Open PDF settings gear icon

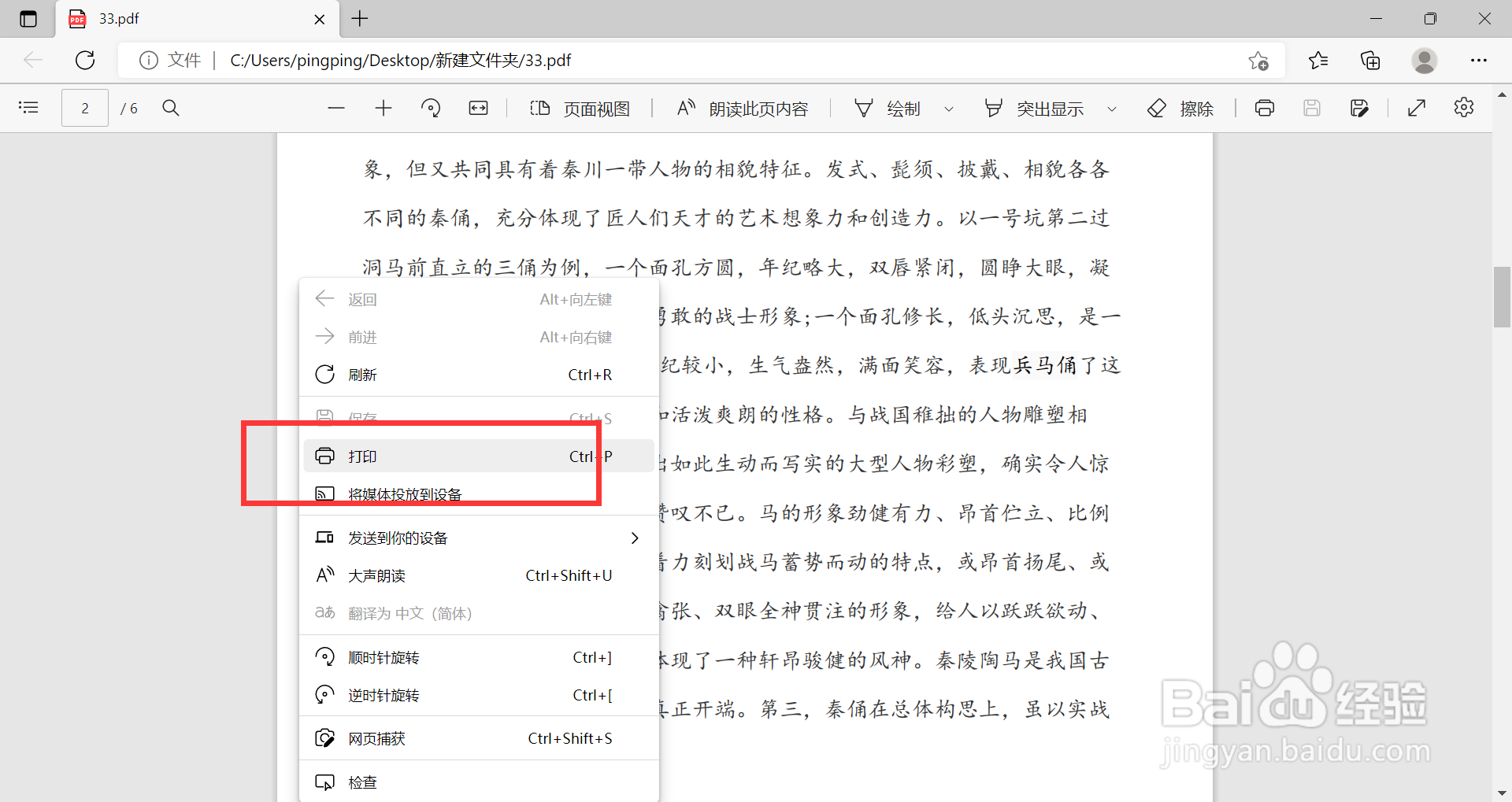point(1464,108)
